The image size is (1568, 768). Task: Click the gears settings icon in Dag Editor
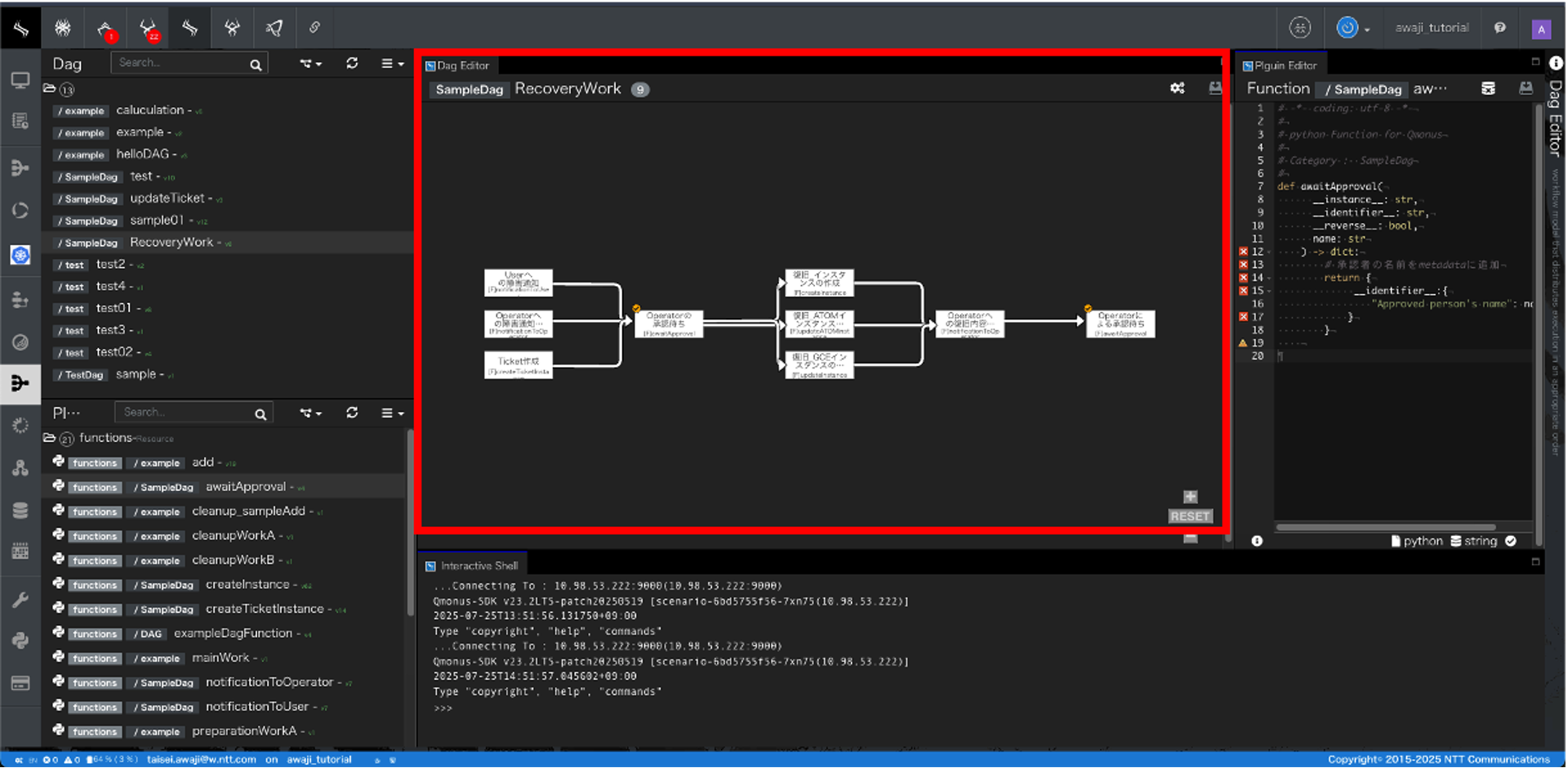click(x=1177, y=88)
